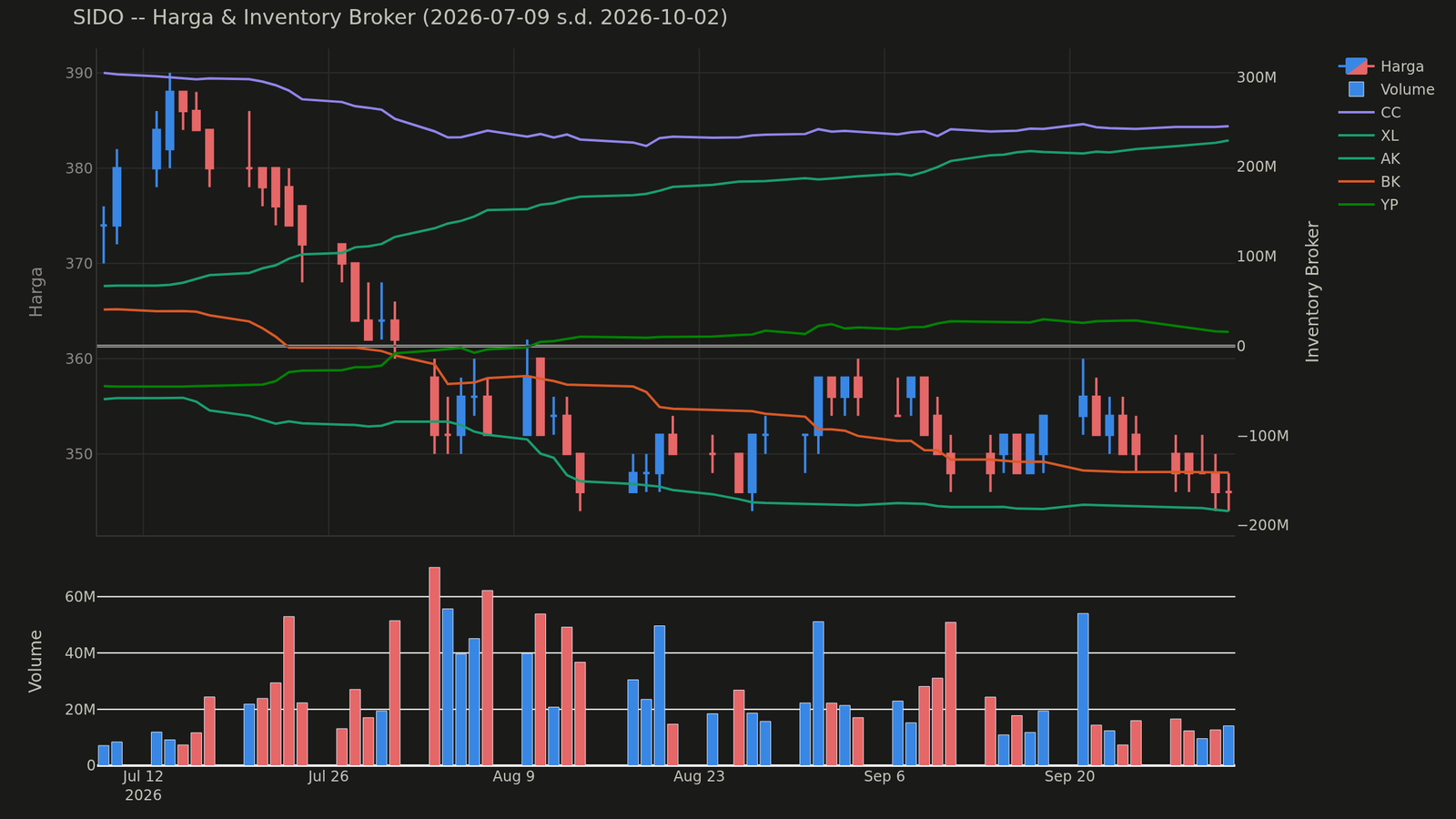Toggle the YP legend entry
This screenshot has width=1456, height=819.
pyautogui.click(x=1369, y=205)
